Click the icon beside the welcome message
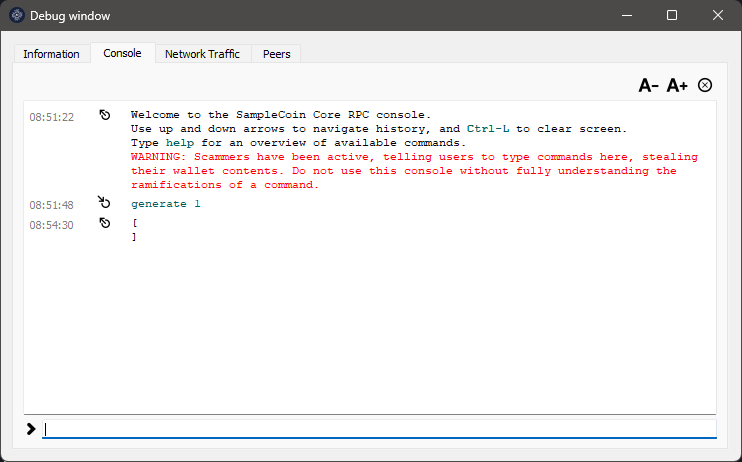Image resolution: width=742 pixels, height=462 pixels. click(105, 116)
